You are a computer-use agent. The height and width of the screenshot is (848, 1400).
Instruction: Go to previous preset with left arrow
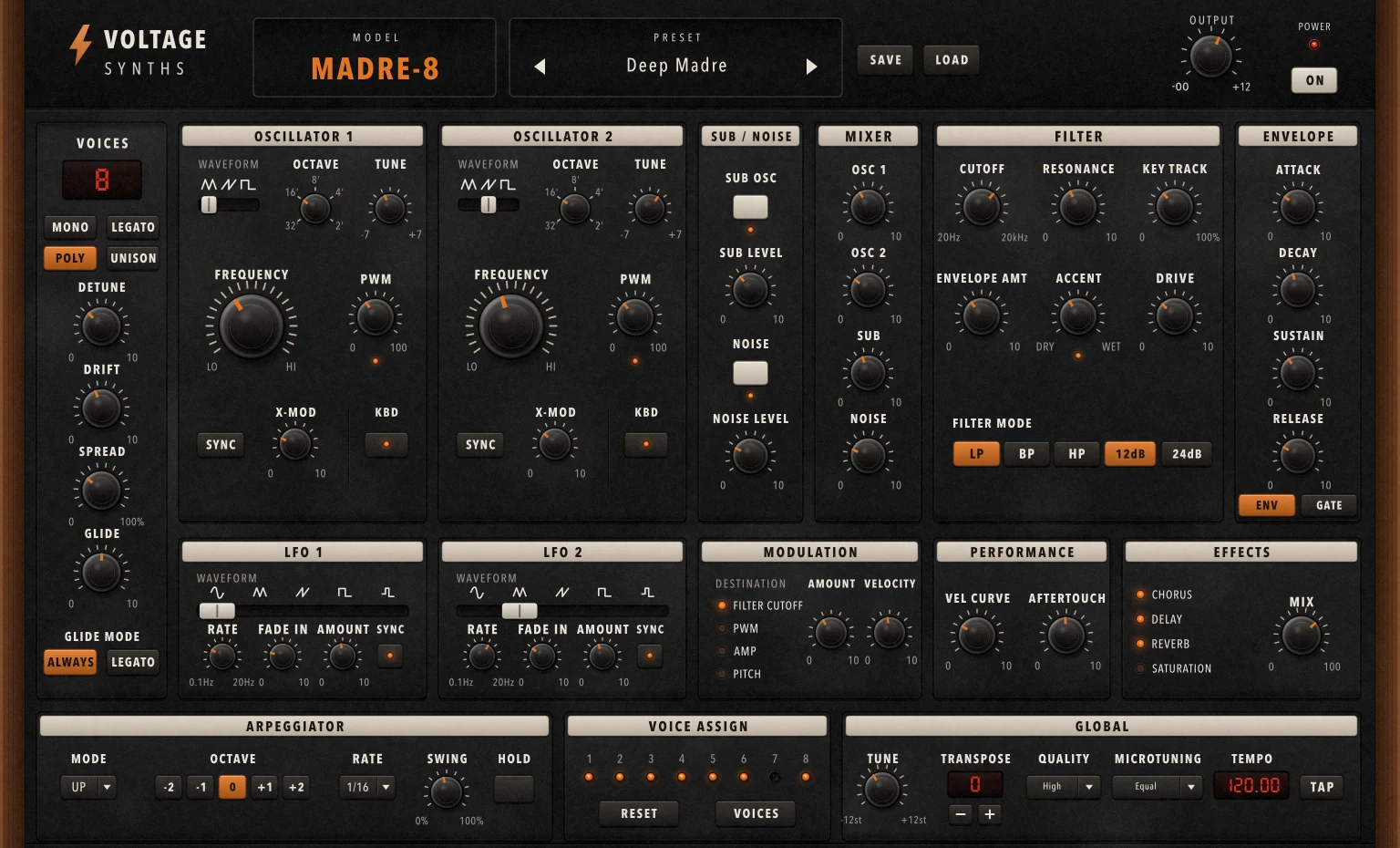tap(540, 67)
